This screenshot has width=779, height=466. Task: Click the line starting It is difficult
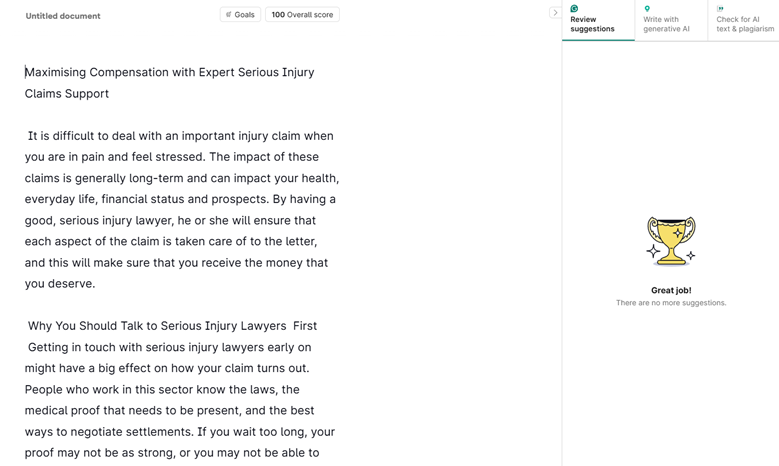coord(180,136)
